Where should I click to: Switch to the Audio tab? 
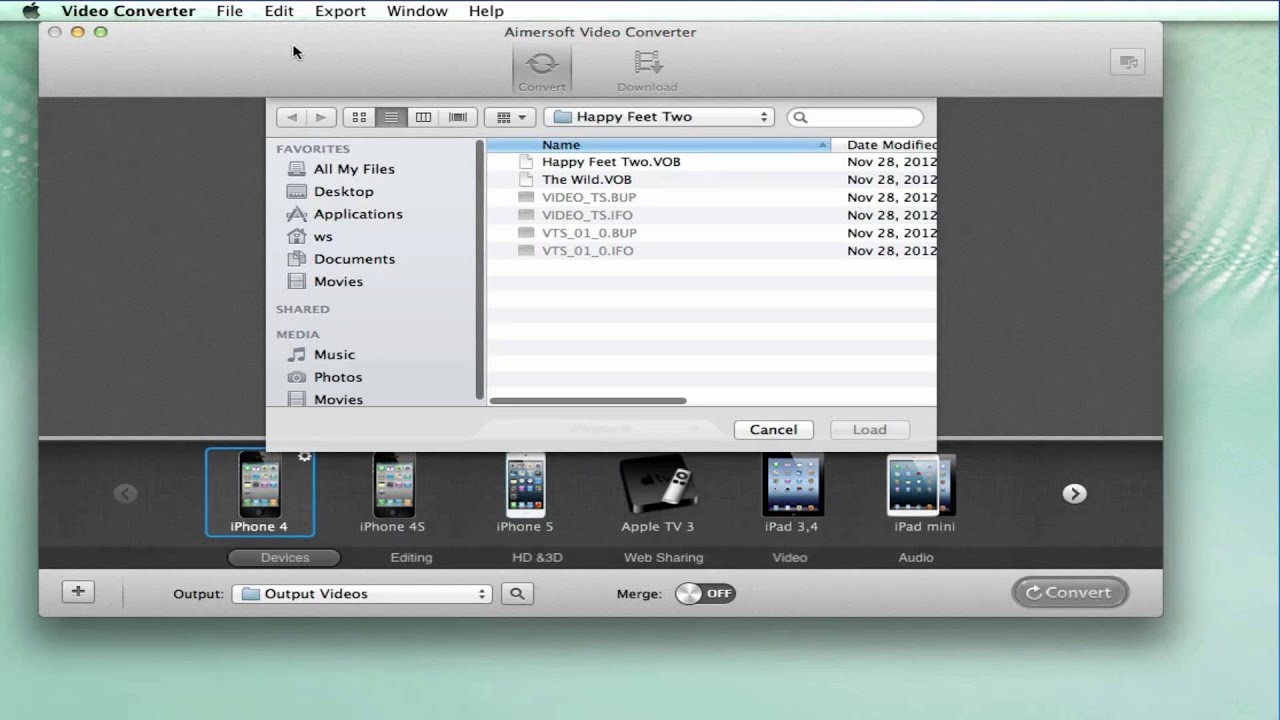[x=916, y=558]
